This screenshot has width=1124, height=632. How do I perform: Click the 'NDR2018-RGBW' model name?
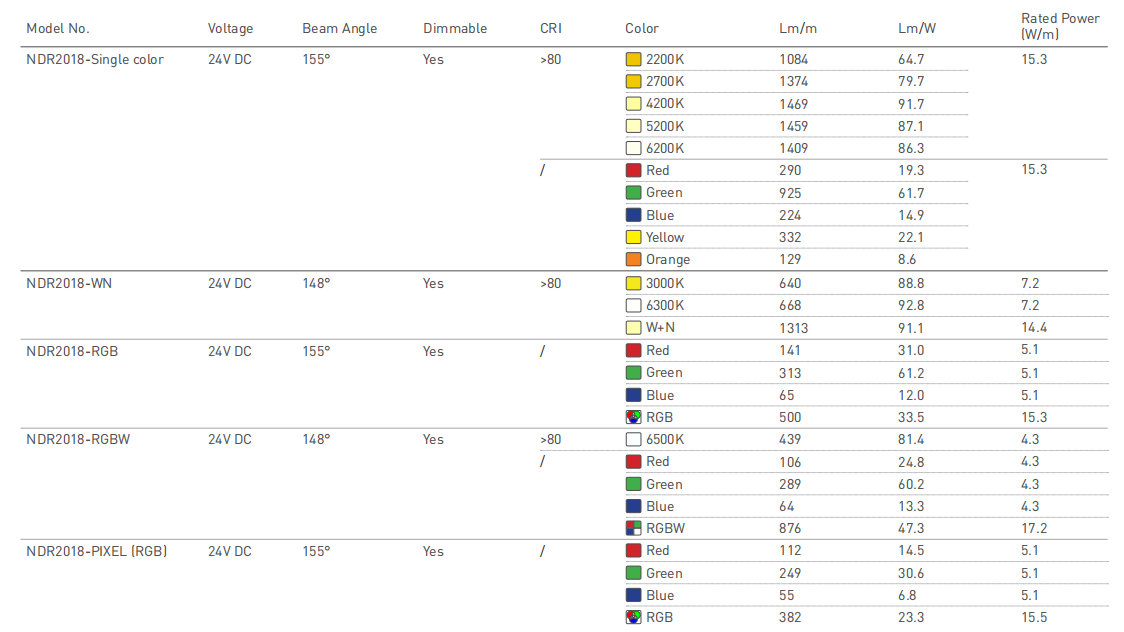[78, 439]
